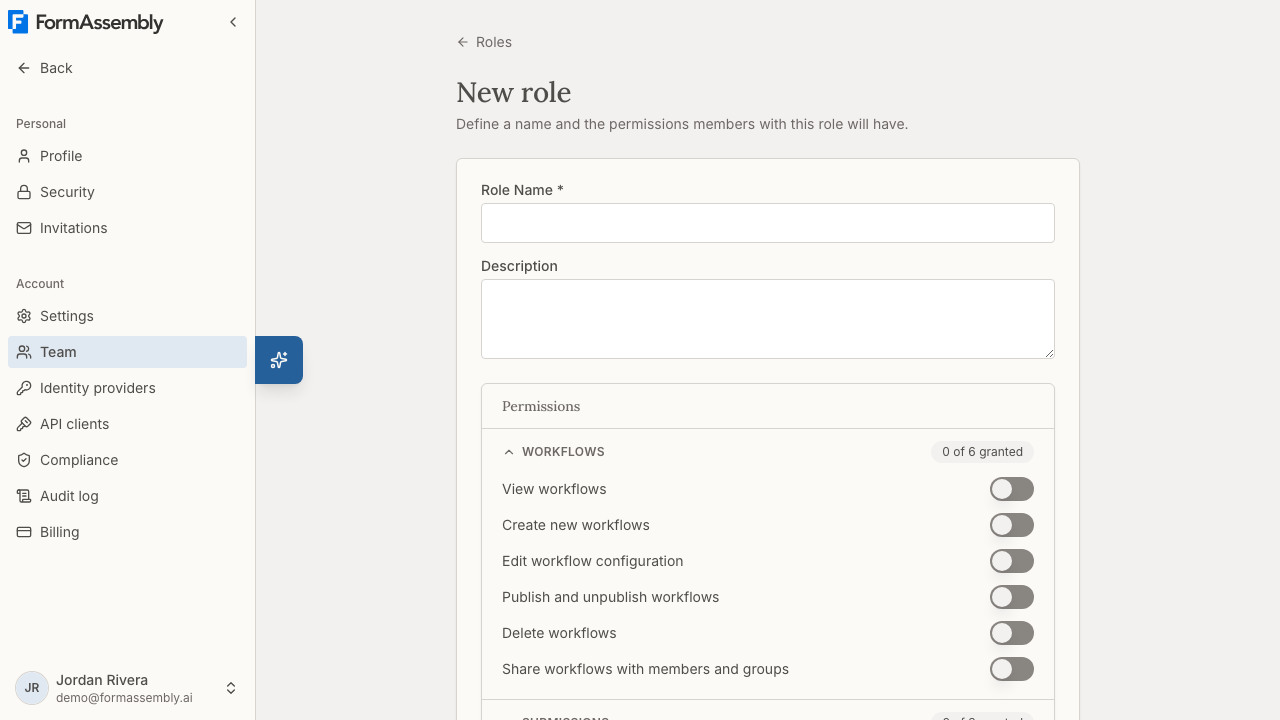Select Audit log in the sidebar
The width and height of the screenshot is (1280, 720).
pyautogui.click(x=127, y=496)
